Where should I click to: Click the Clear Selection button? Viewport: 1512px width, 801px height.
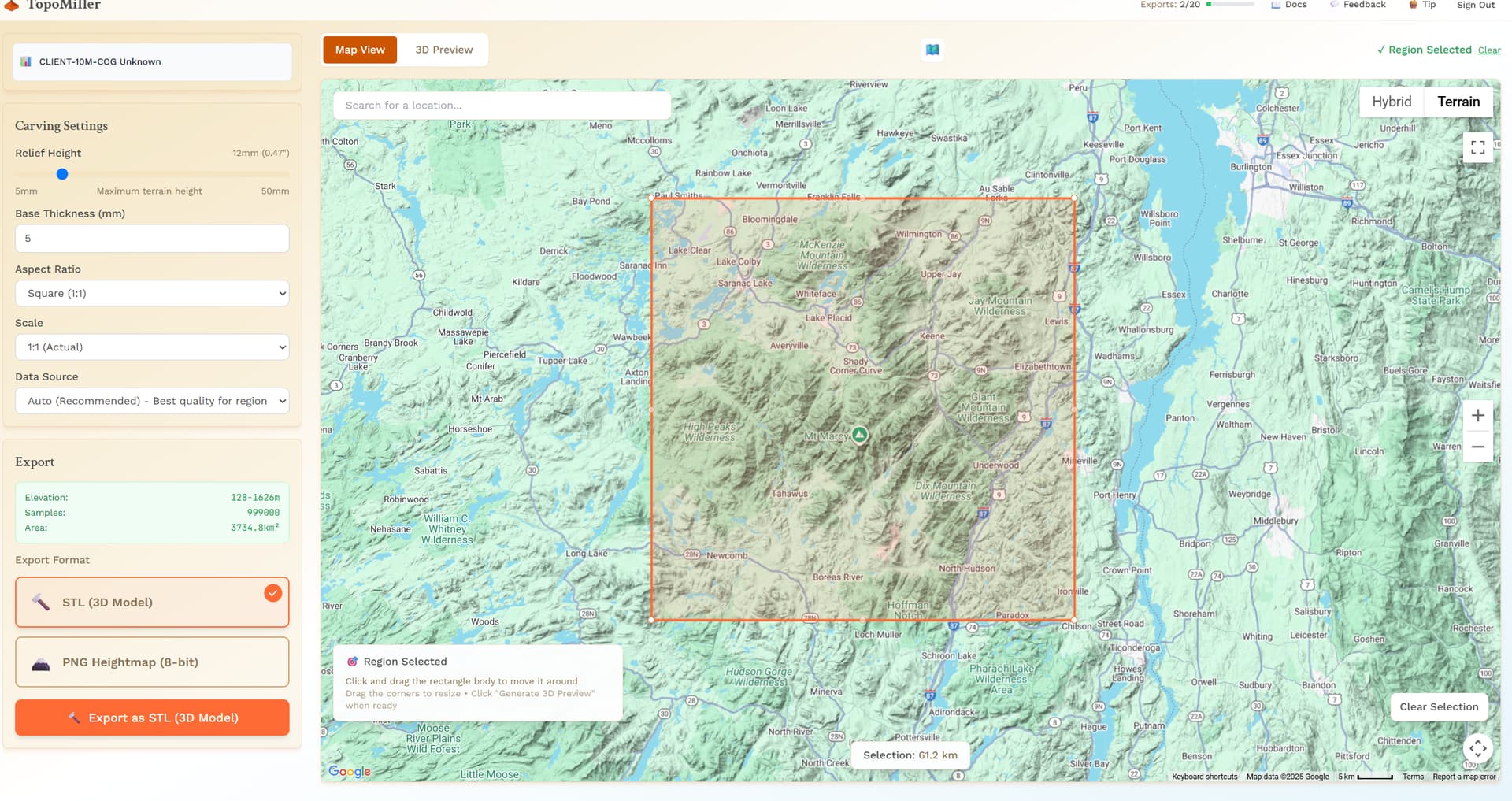pos(1438,706)
